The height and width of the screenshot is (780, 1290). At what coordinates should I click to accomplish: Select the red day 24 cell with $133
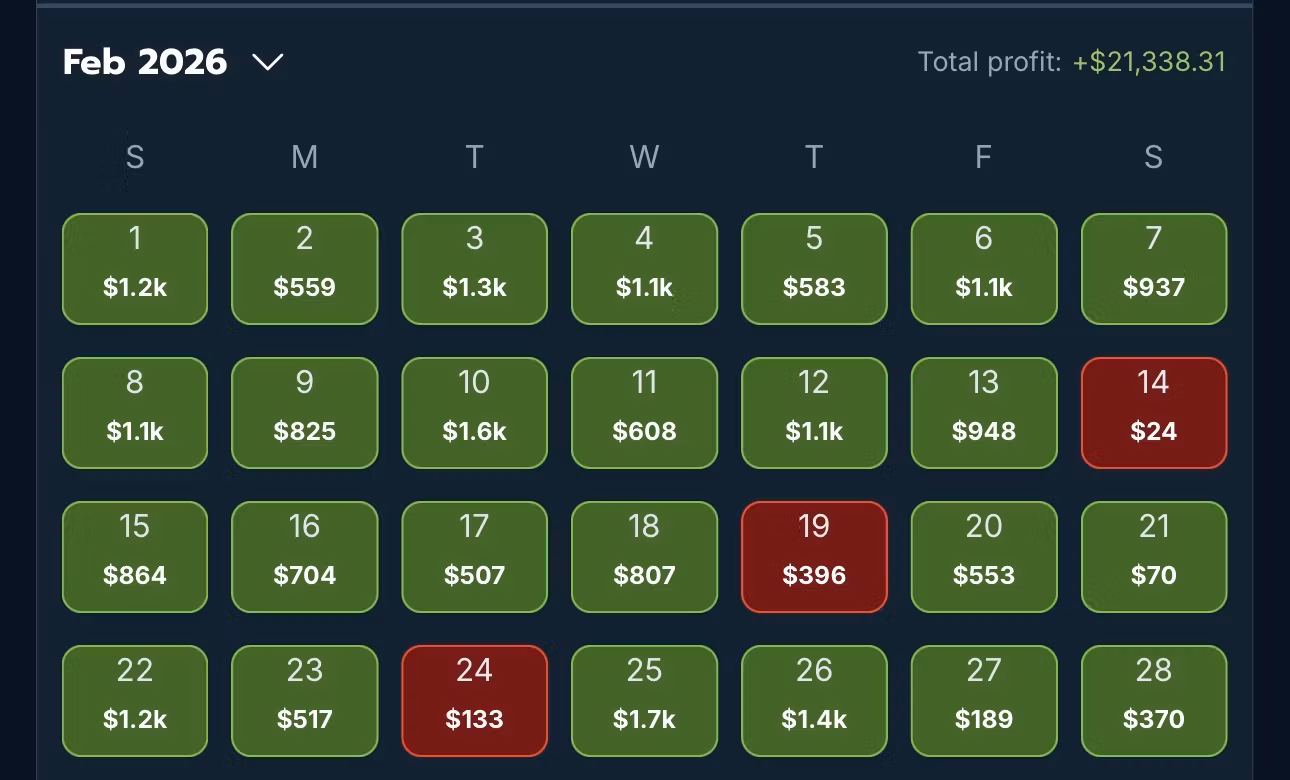pos(475,701)
